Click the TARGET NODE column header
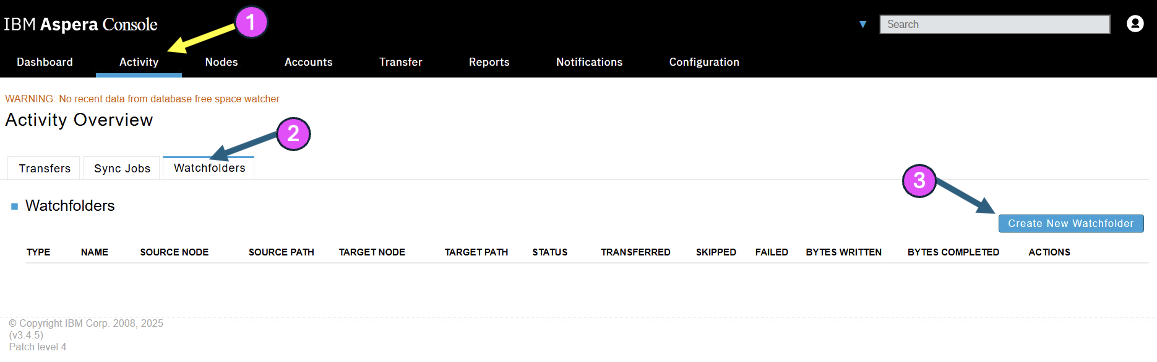This screenshot has height=362, width=1157. coord(372,252)
